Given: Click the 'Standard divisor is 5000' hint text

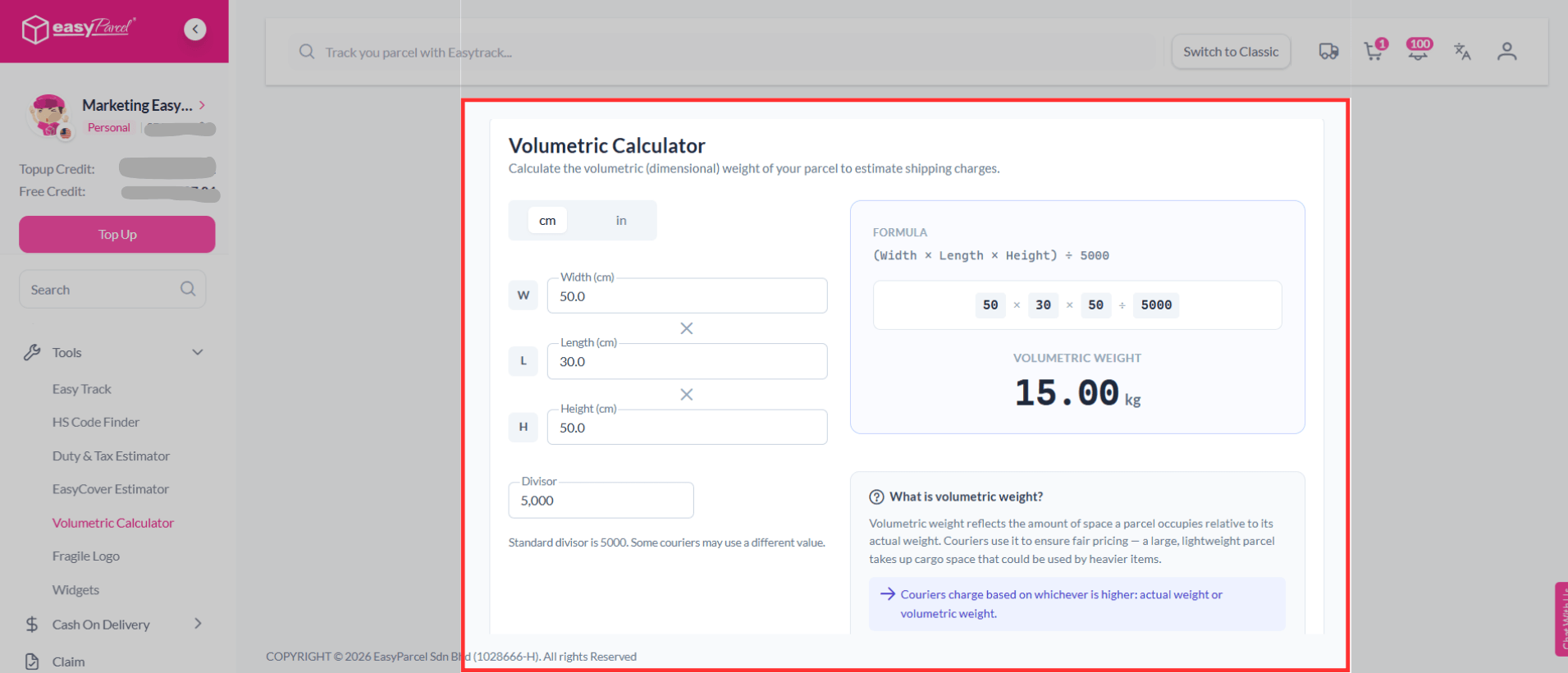Looking at the screenshot, I should [x=666, y=543].
